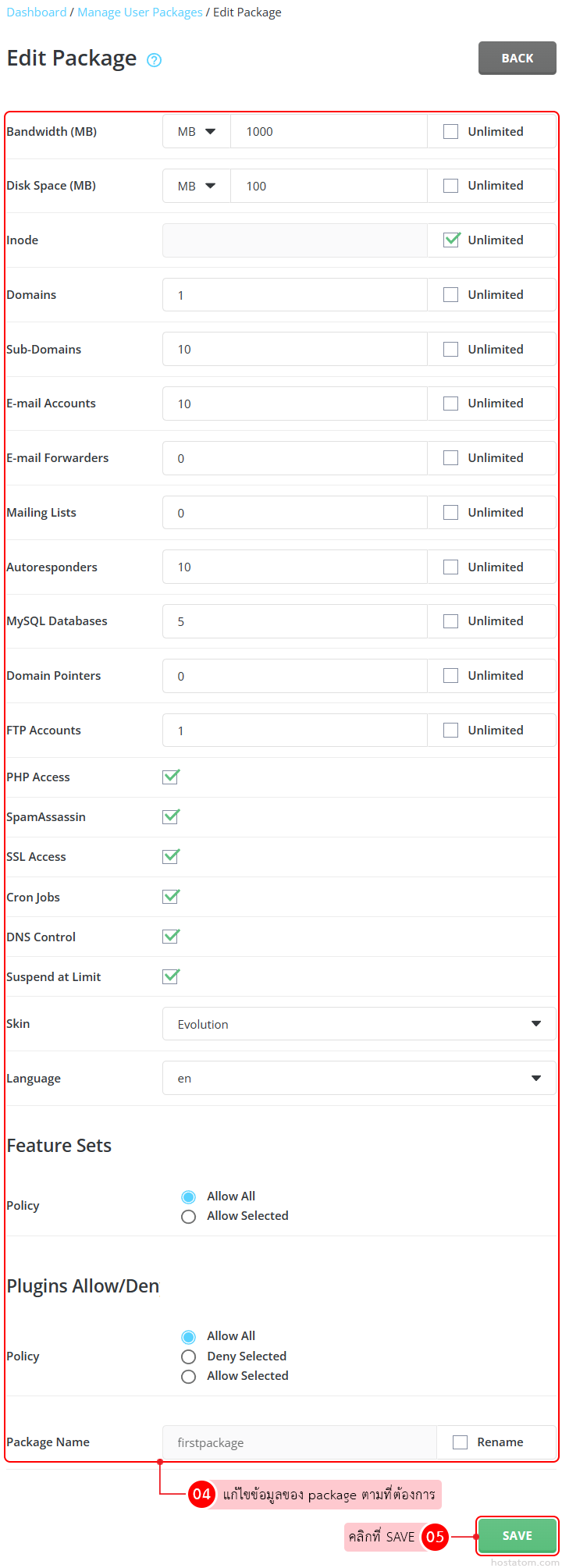Focus the E-mail Accounts number field
Screen dimensions: 562x1568
[295, 404]
